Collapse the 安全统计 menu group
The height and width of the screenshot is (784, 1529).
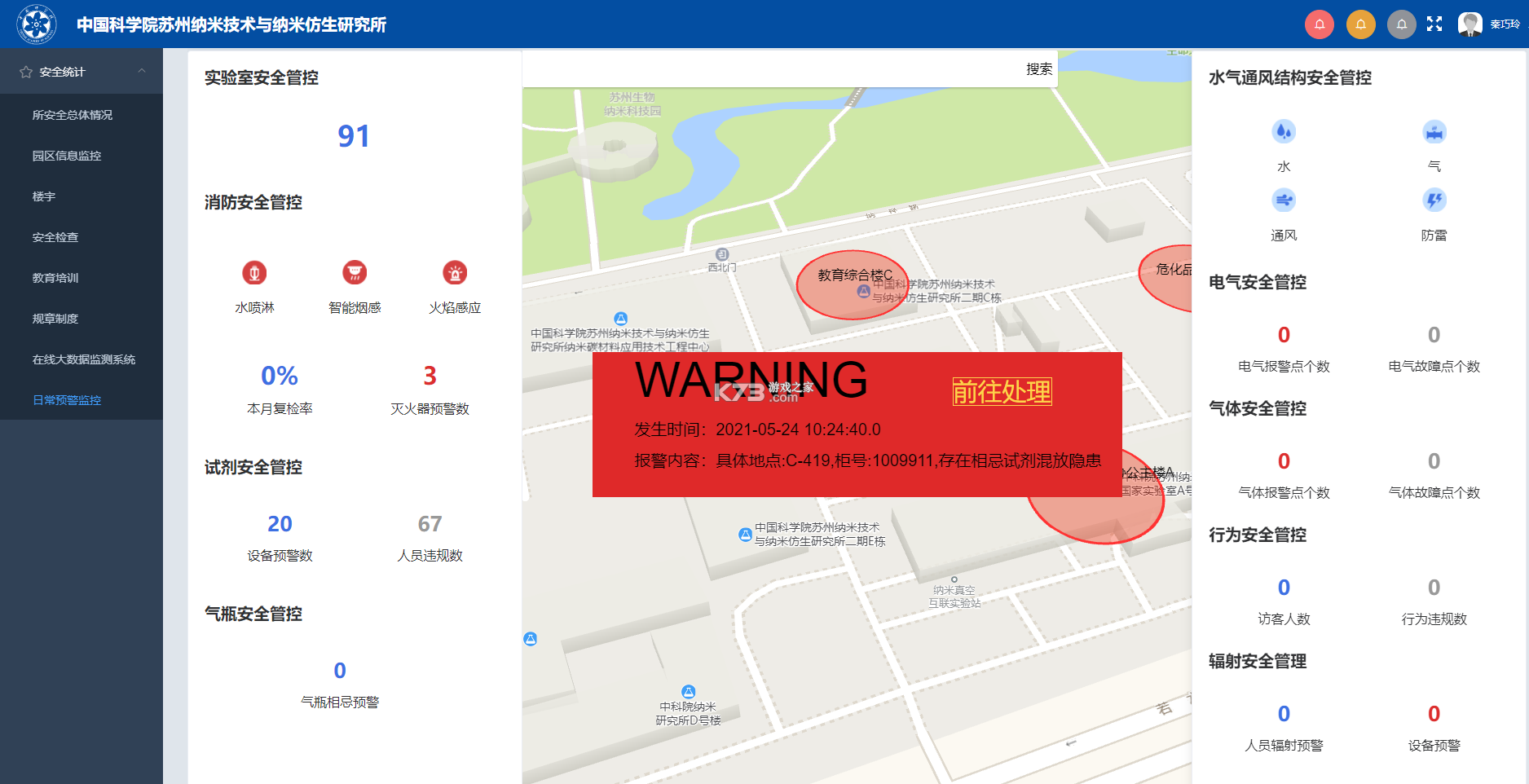[x=82, y=72]
